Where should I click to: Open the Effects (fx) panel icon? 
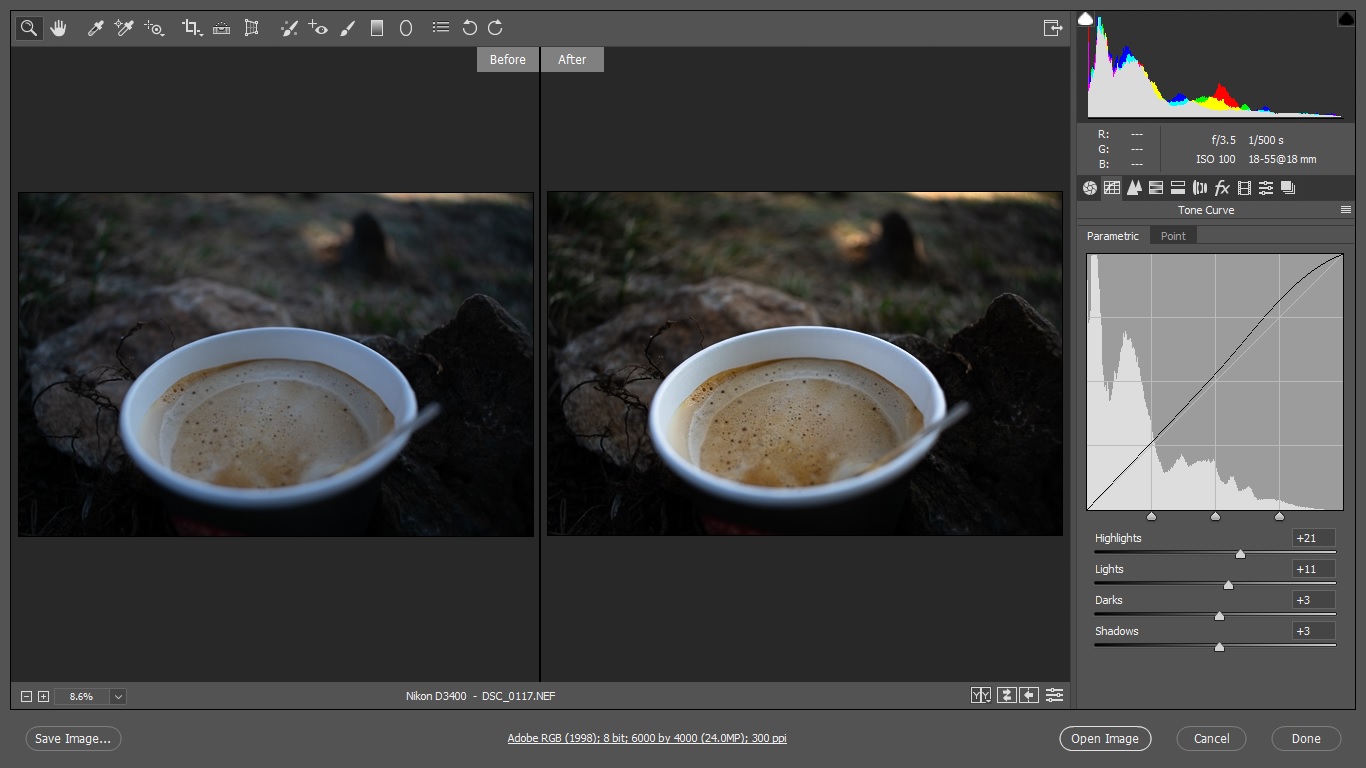click(x=1222, y=188)
